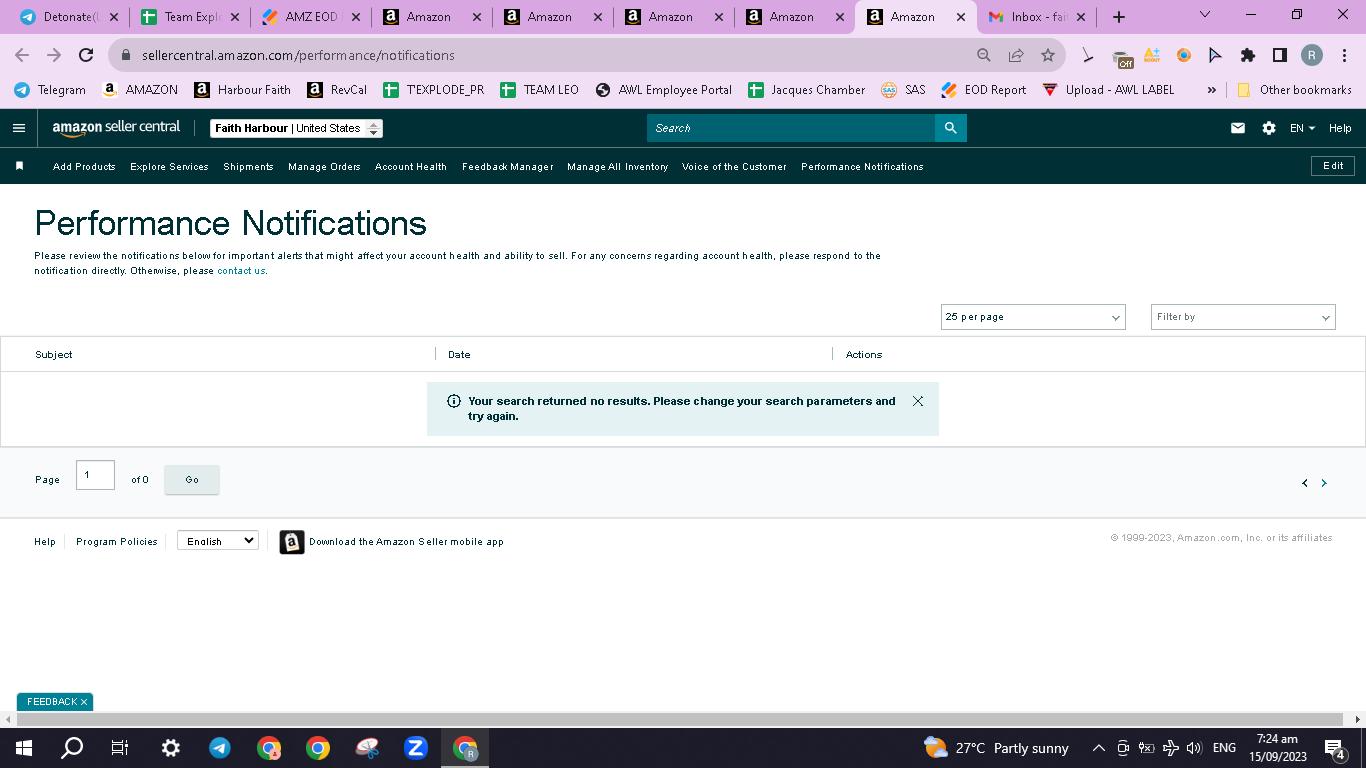The image size is (1366, 768).
Task: Click the bookmark flag icon beside Add Products
Action: click(x=19, y=166)
